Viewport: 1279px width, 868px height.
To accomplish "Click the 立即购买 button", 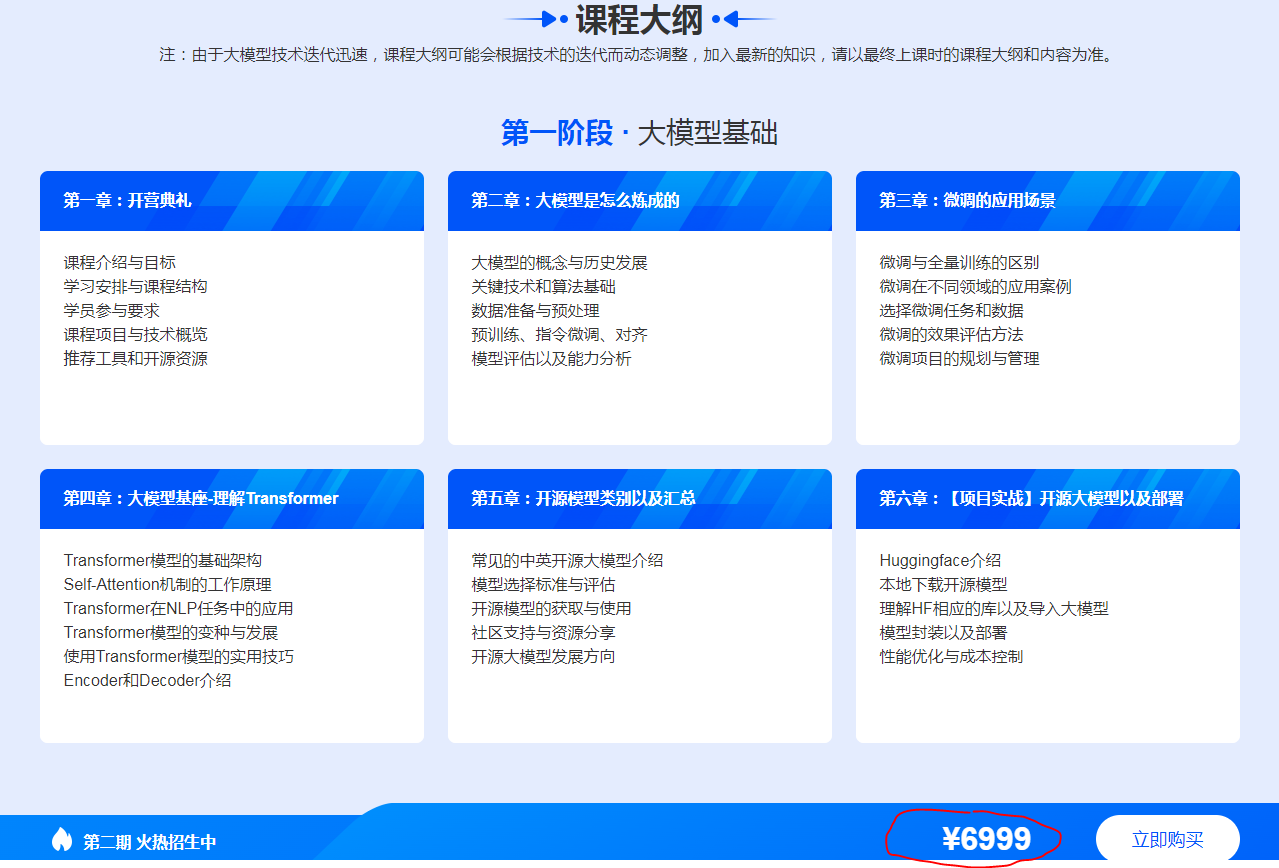I will point(1167,840).
